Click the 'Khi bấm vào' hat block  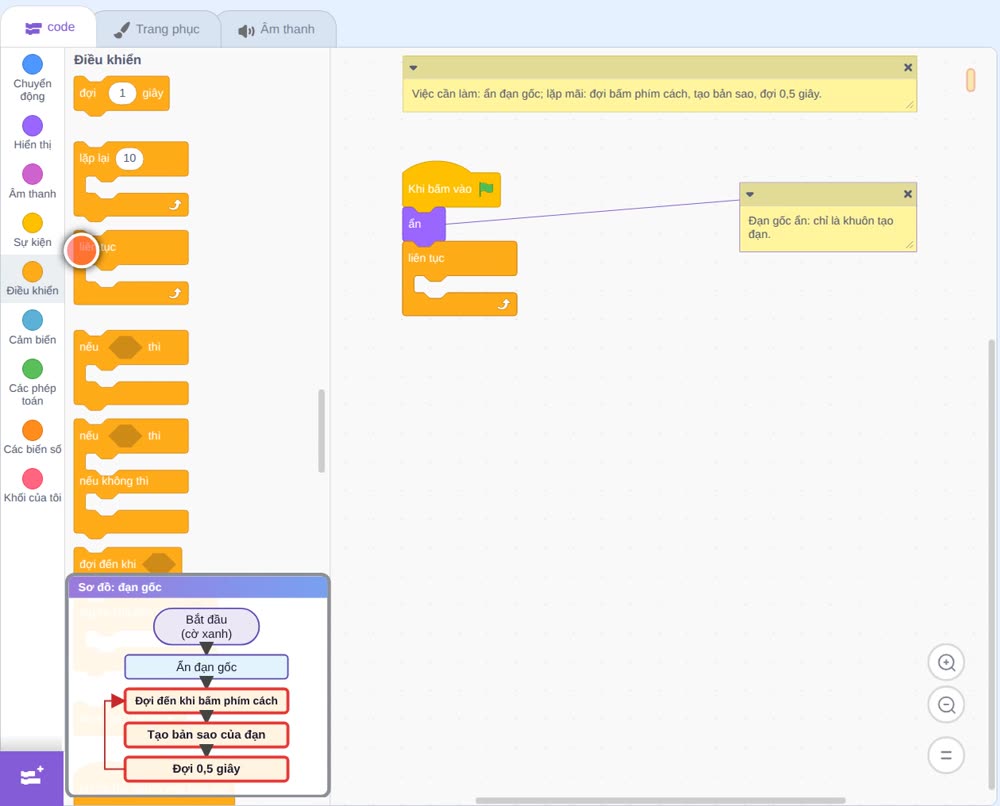pyautogui.click(x=451, y=185)
